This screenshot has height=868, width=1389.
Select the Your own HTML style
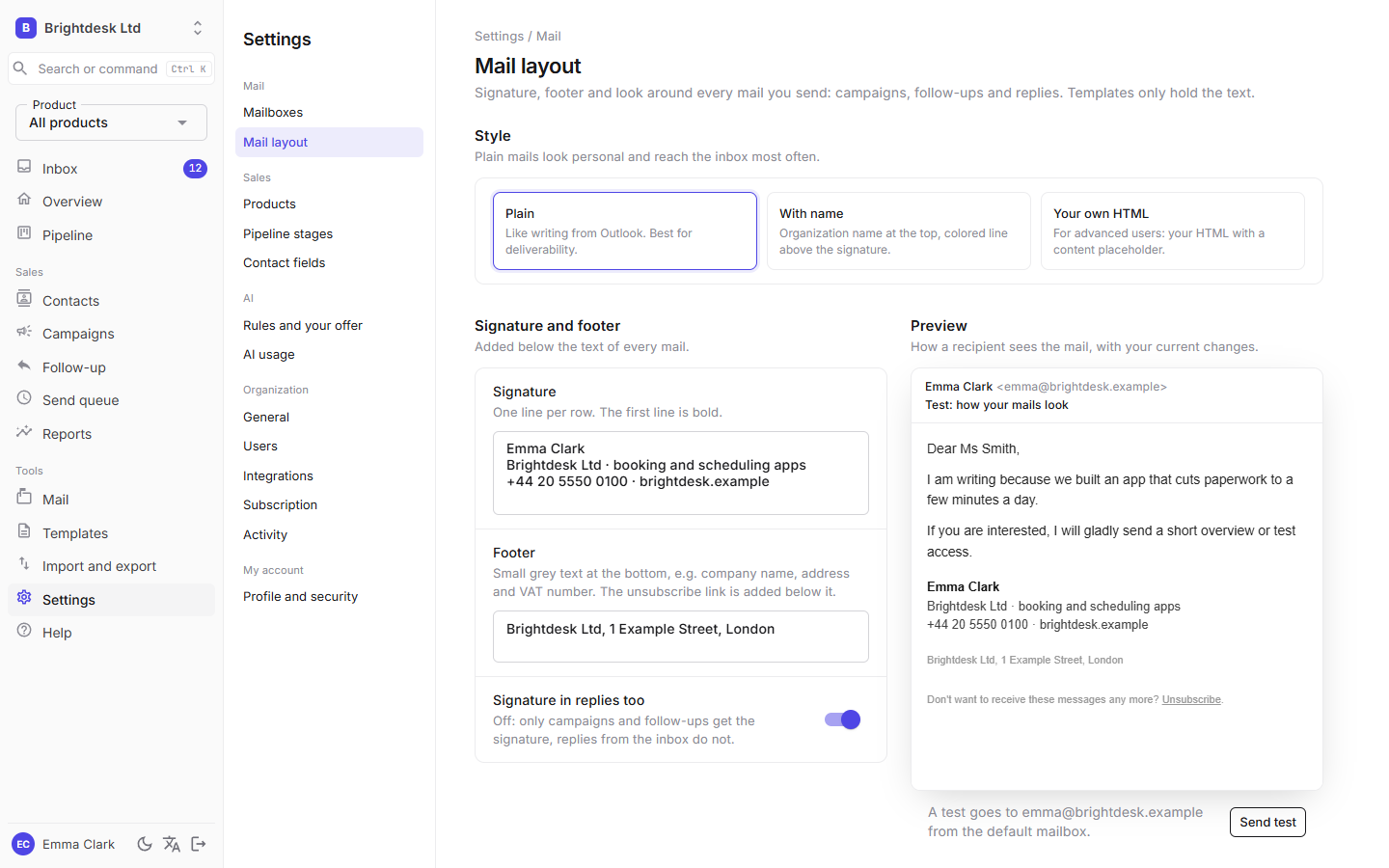point(1173,231)
